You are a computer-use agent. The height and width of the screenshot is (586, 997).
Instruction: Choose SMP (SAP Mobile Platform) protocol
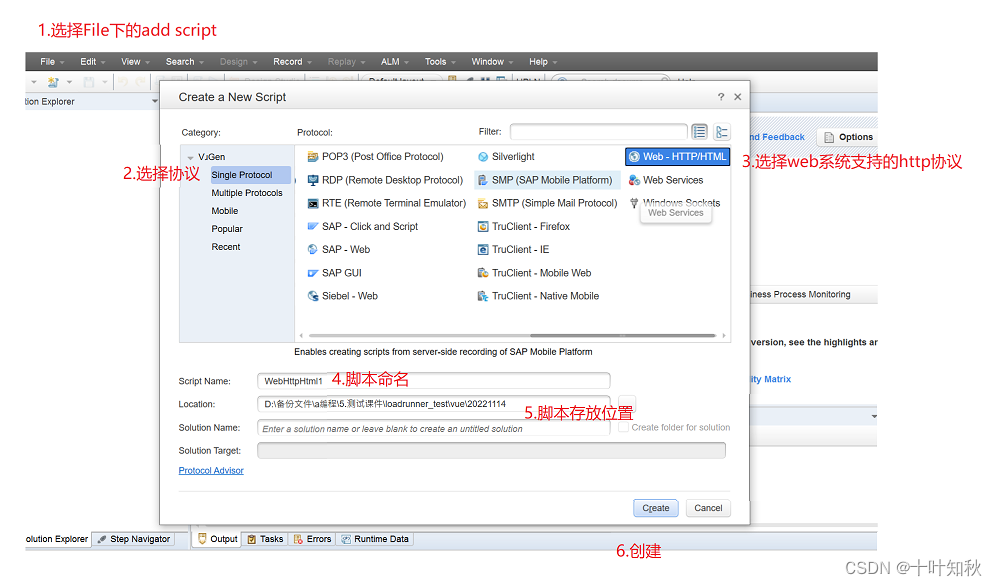click(547, 180)
